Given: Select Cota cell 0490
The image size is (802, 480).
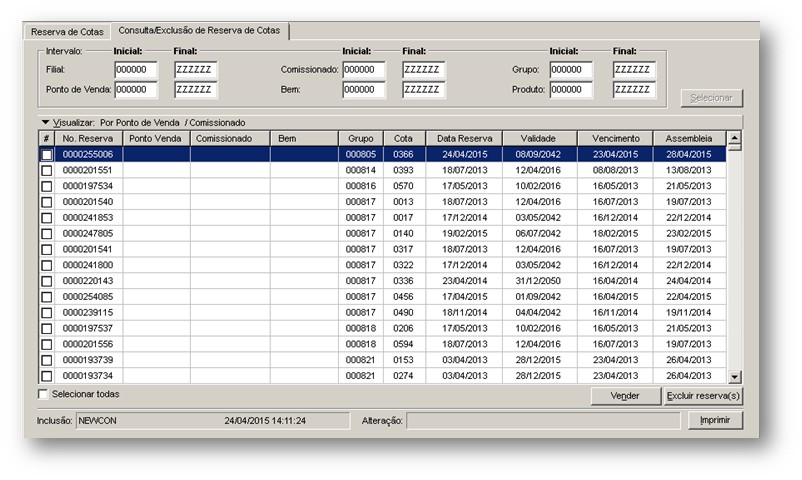Looking at the screenshot, I should point(404,313).
